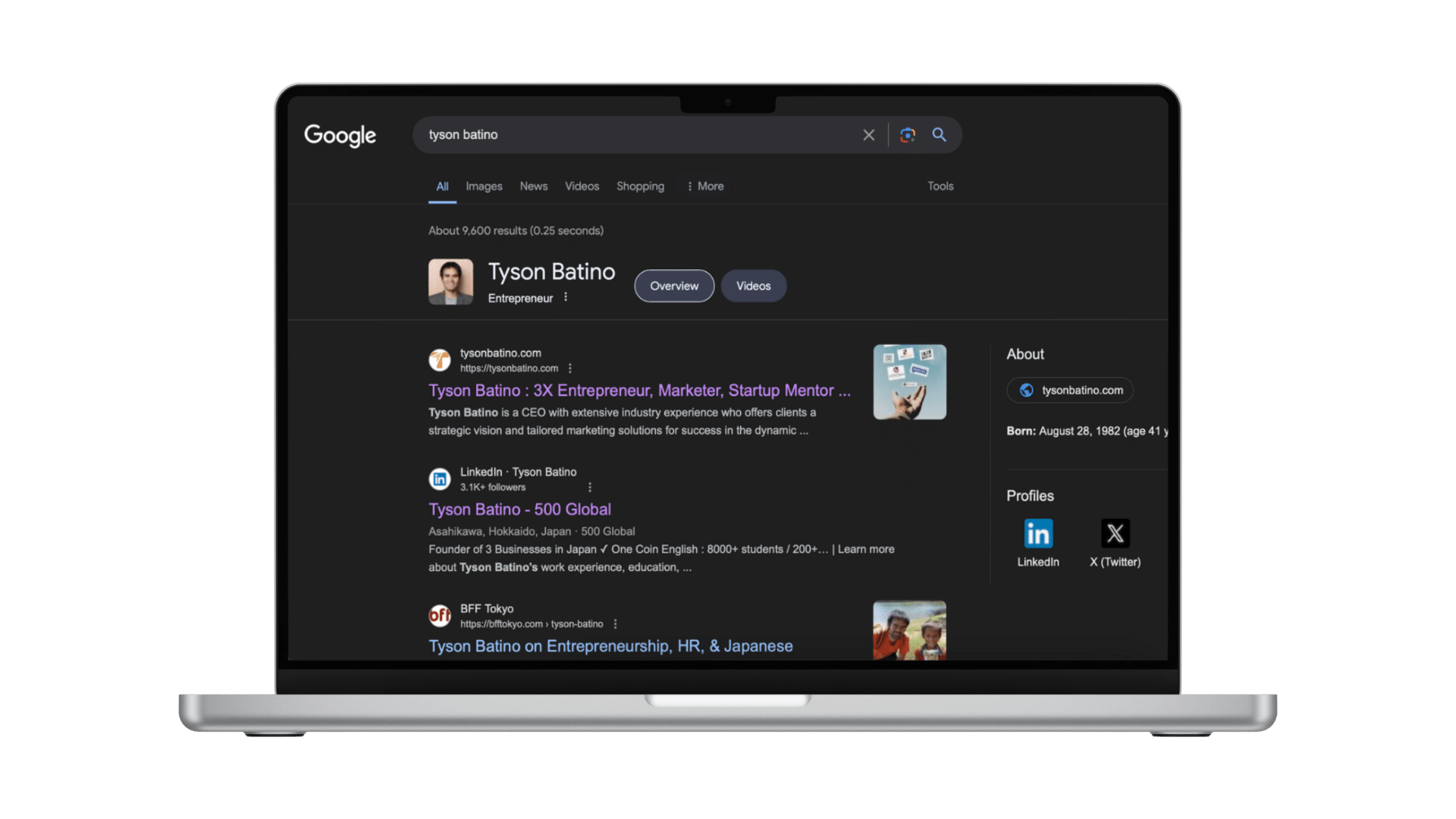
Task: Open the LinkedIn profile icon
Action: click(1037, 534)
